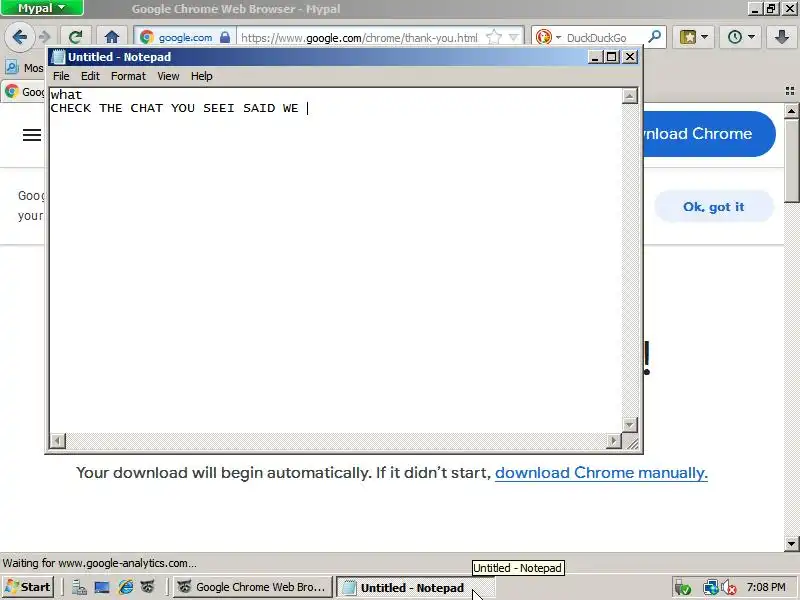Click the Notepad title bar icon

58,57
